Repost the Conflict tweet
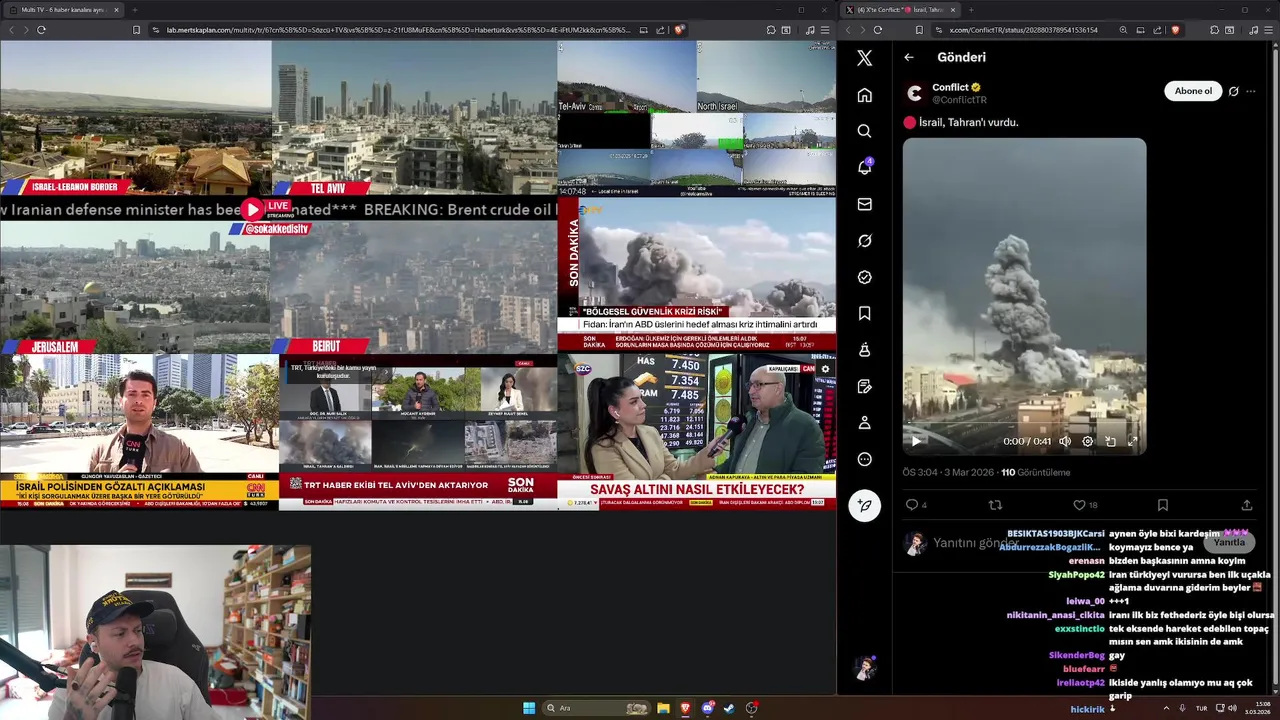Image resolution: width=1280 pixels, height=720 pixels. click(x=995, y=505)
